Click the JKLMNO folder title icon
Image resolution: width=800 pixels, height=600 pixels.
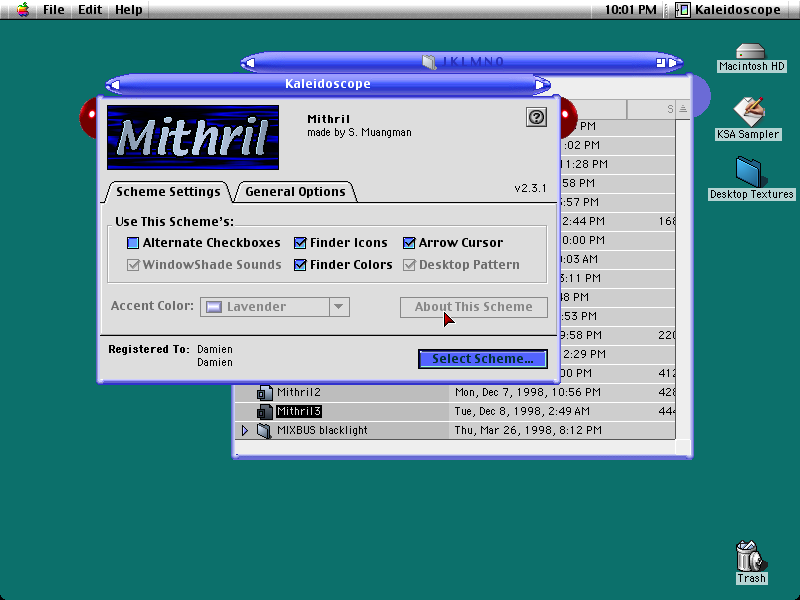[x=429, y=62]
